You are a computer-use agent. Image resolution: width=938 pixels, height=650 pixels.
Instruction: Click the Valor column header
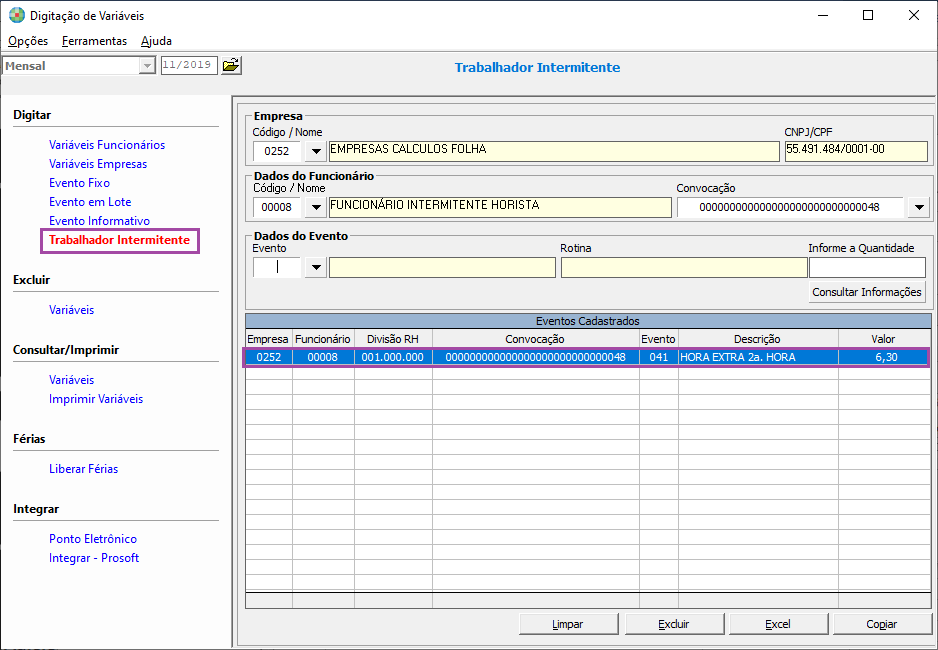pos(884,339)
